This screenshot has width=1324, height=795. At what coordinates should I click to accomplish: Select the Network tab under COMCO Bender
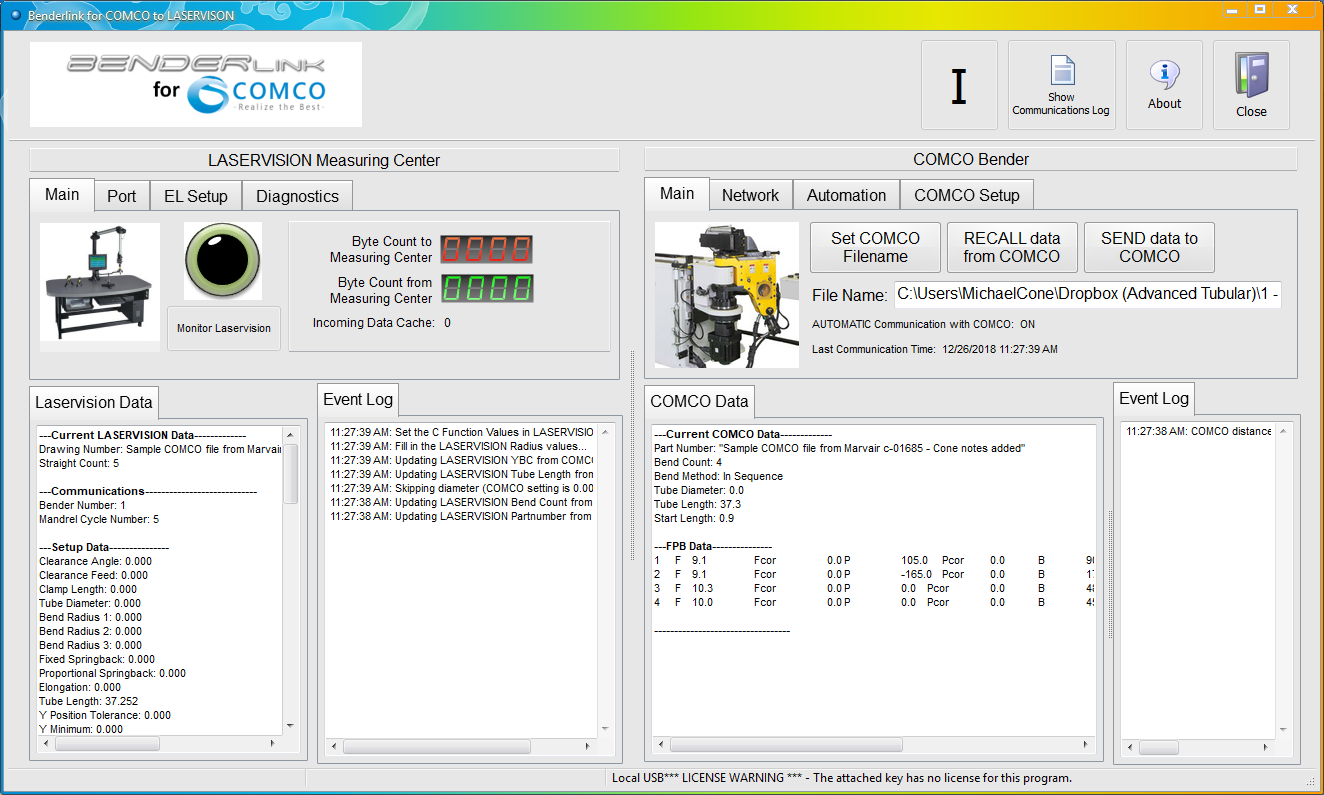point(751,195)
